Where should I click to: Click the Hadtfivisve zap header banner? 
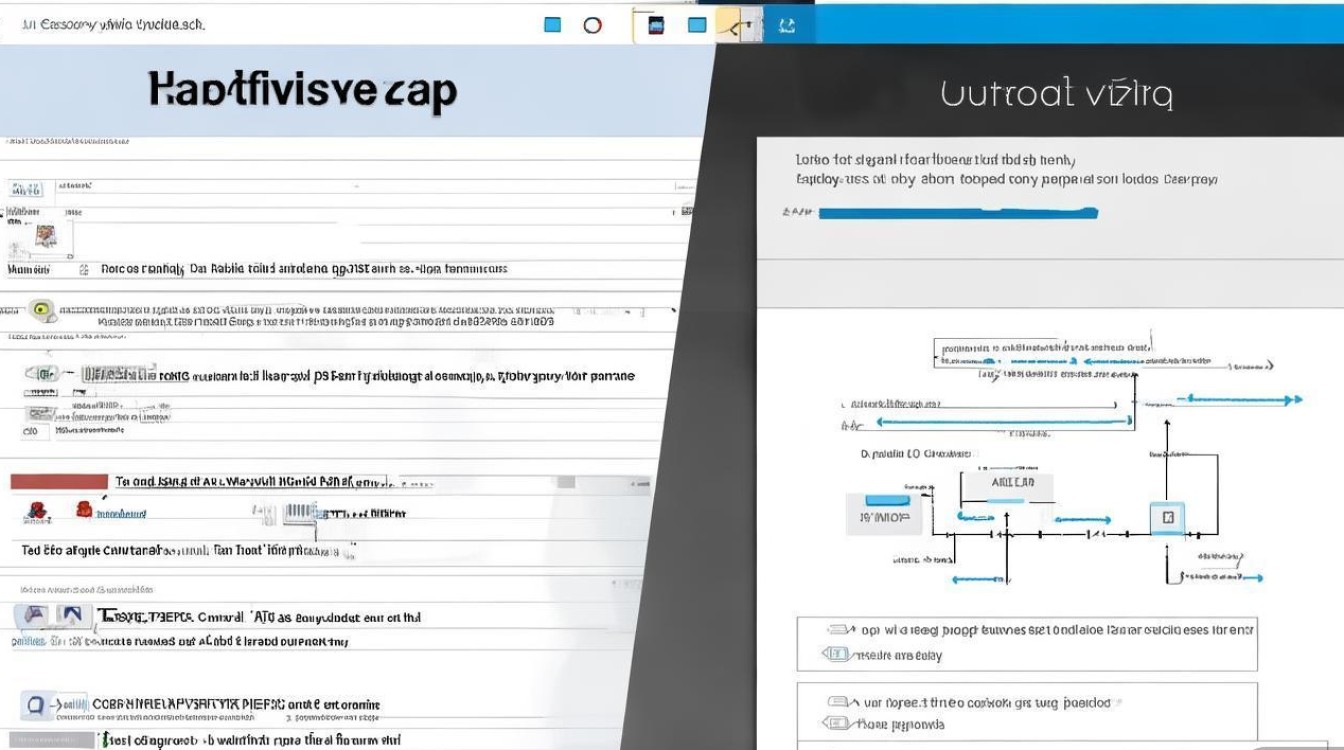303,90
